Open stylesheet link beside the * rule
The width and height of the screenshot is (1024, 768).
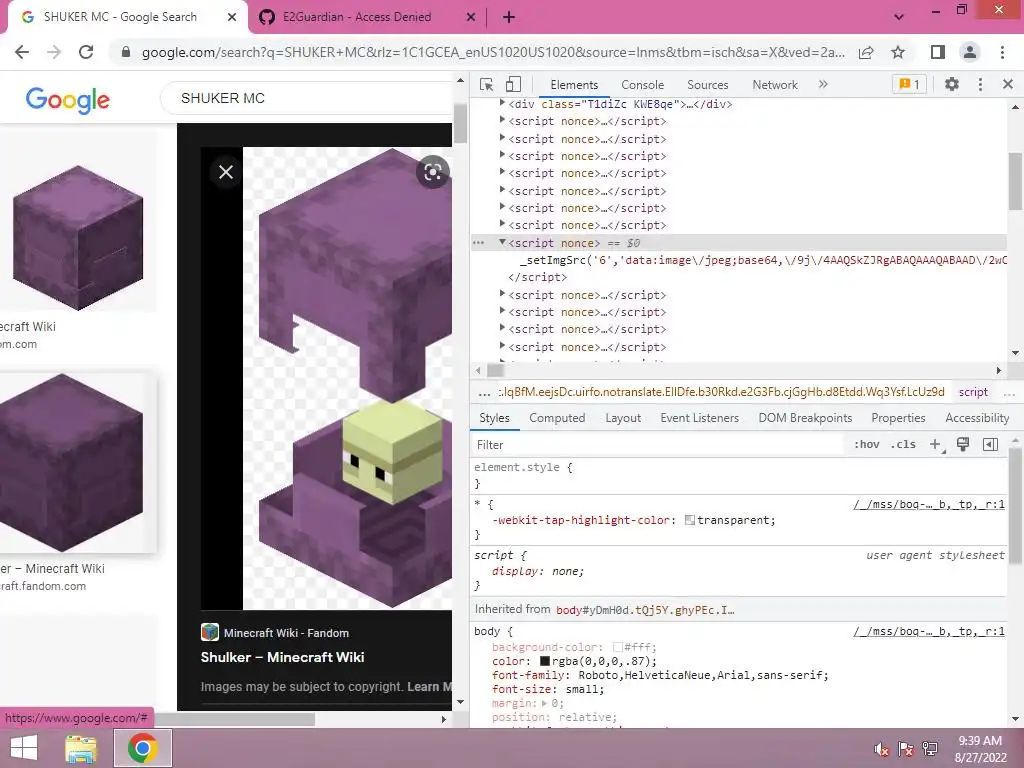click(x=929, y=504)
